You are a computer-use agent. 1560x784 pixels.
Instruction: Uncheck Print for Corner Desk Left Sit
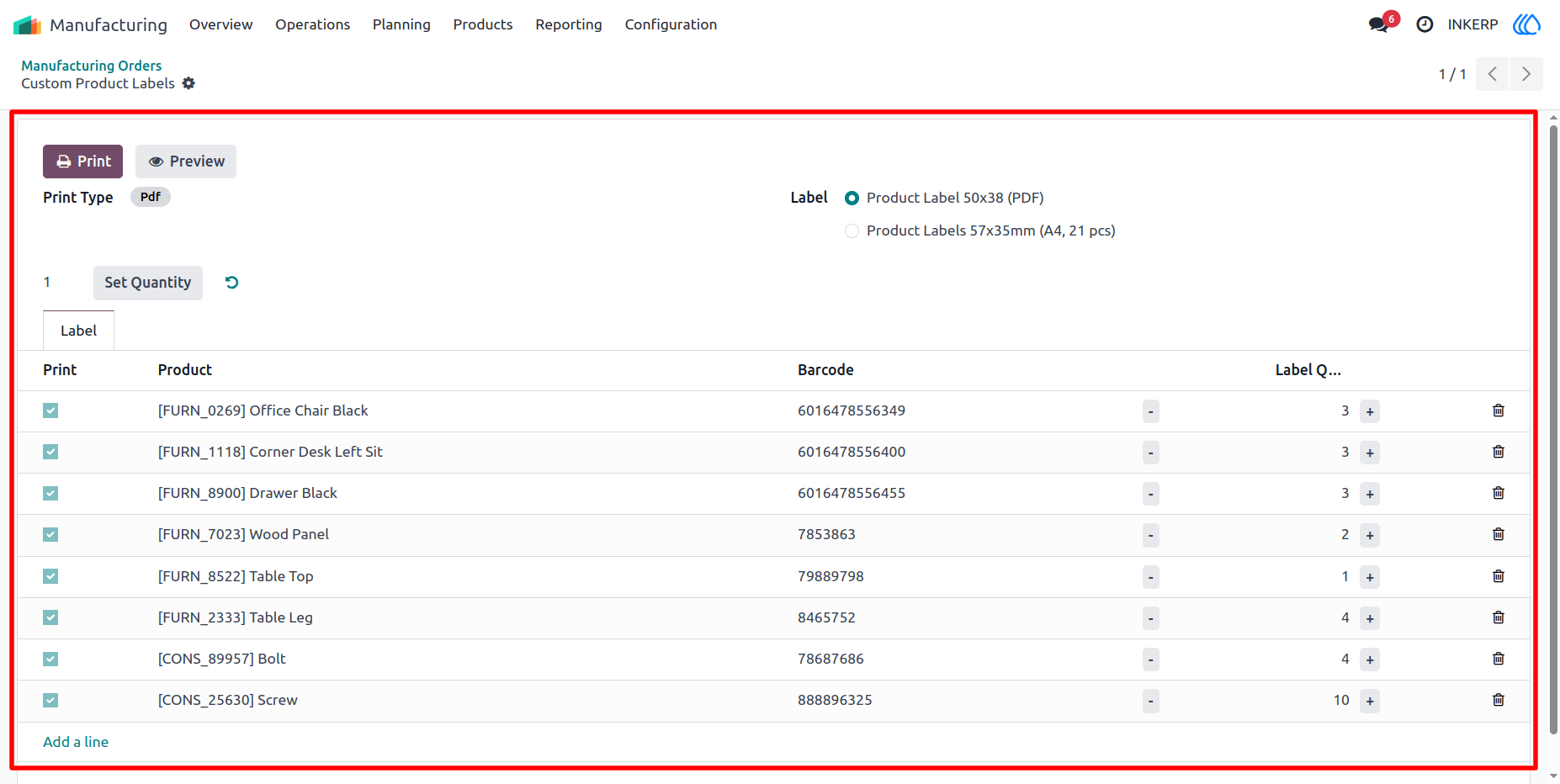click(x=50, y=452)
